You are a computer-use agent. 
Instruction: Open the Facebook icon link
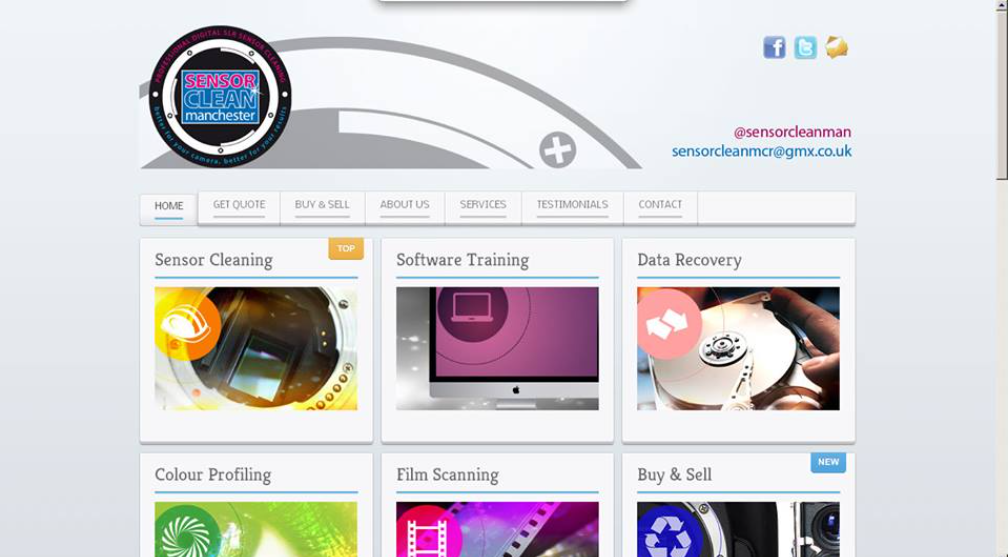point(774,47)
